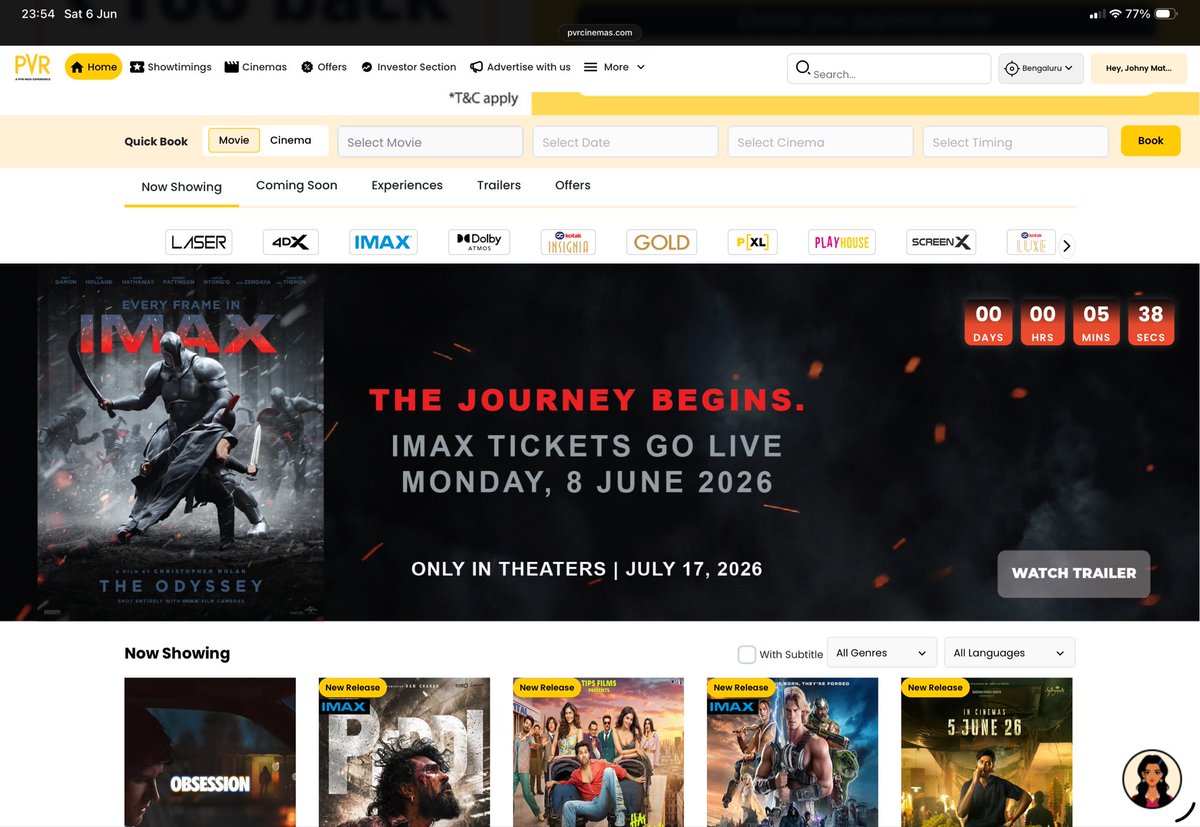This screenshot has height=827, width=1200.
Task: Click the ONLY IN THEATERS date text
Action: (587, 569)
